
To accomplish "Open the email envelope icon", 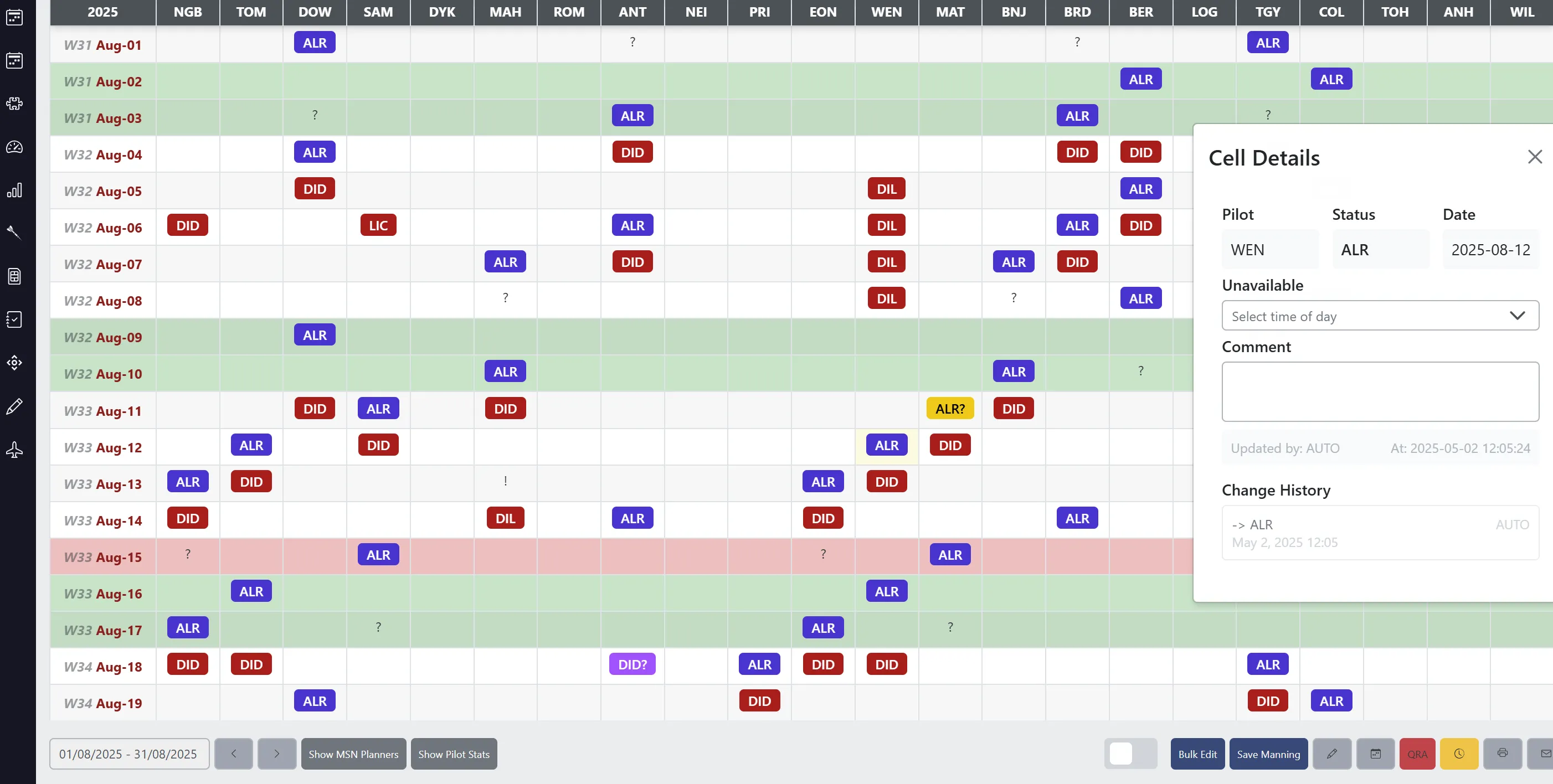I will (1544, 753).
